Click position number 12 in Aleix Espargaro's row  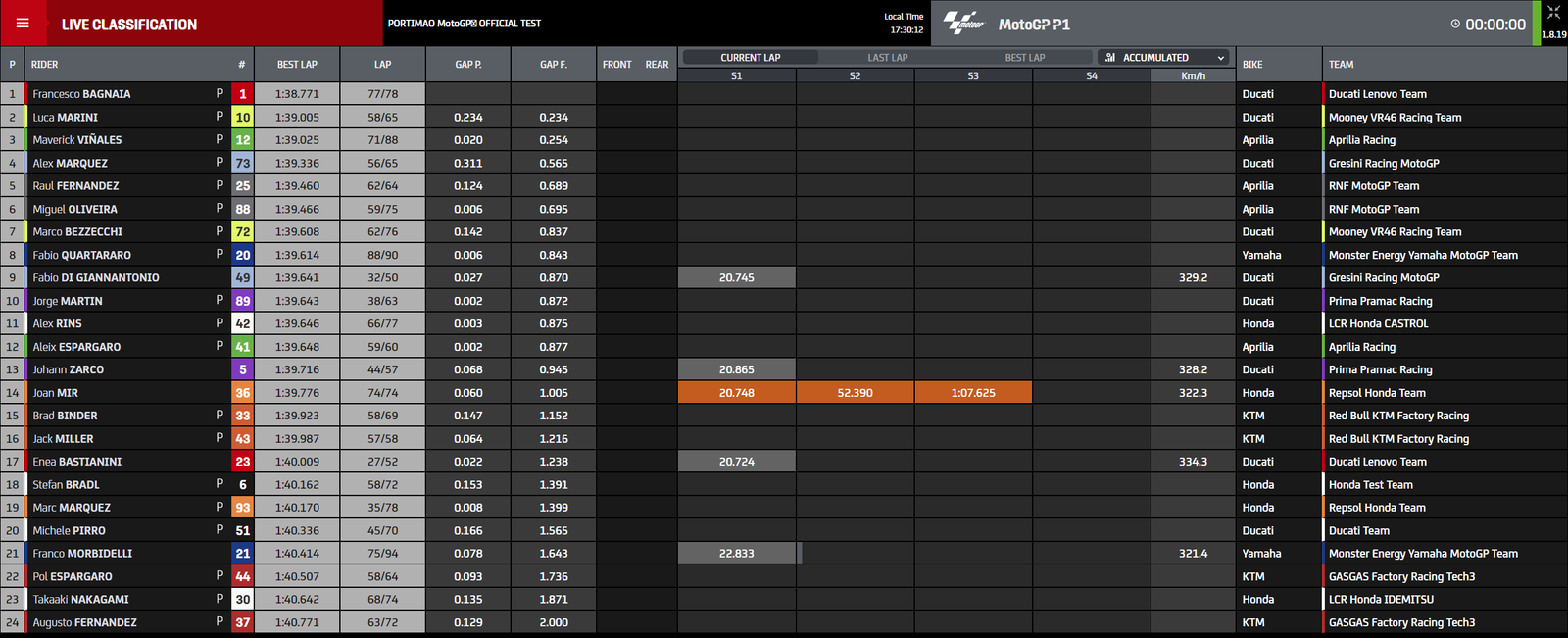(x=13, y=347)
